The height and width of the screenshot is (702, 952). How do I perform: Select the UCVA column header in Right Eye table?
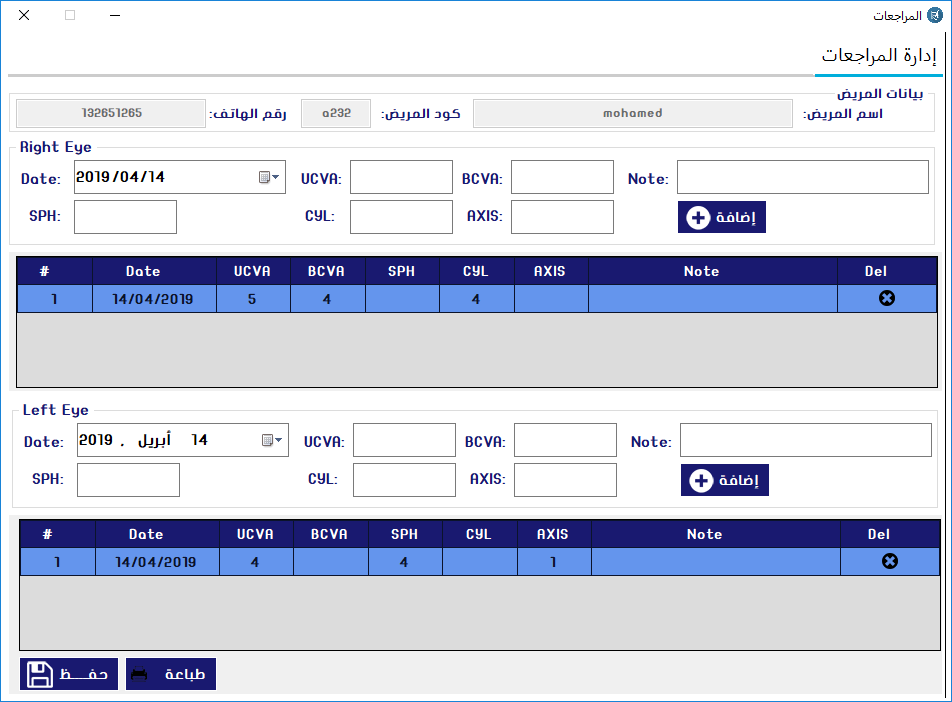(253, 271)
